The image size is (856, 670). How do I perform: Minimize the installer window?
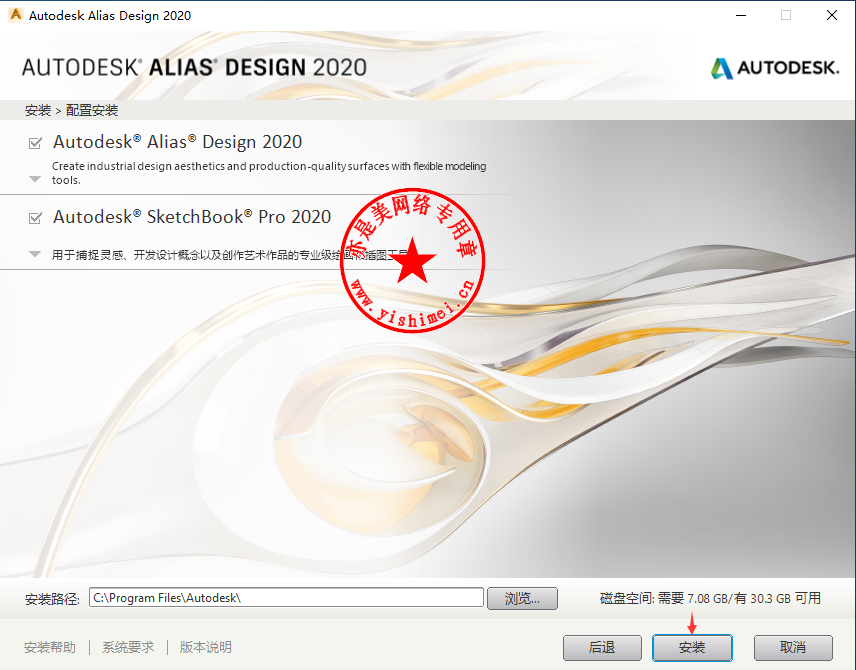pos(741,15)
